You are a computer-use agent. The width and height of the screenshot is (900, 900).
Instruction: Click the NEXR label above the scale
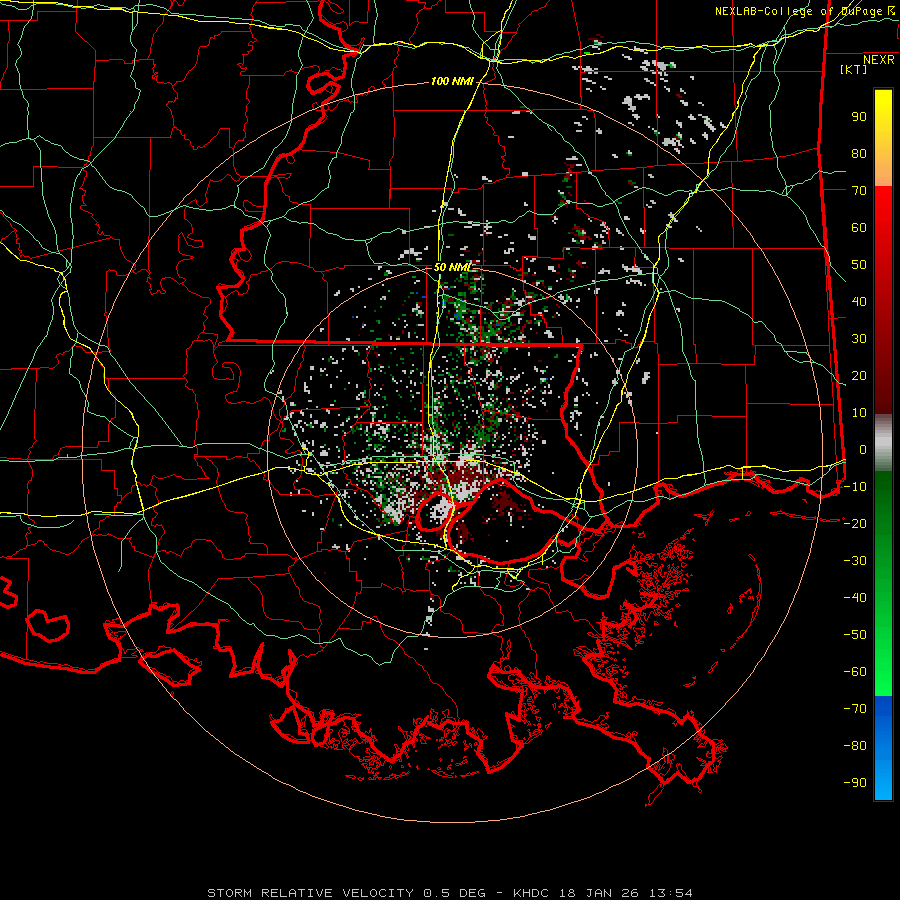tap(878, 60)
